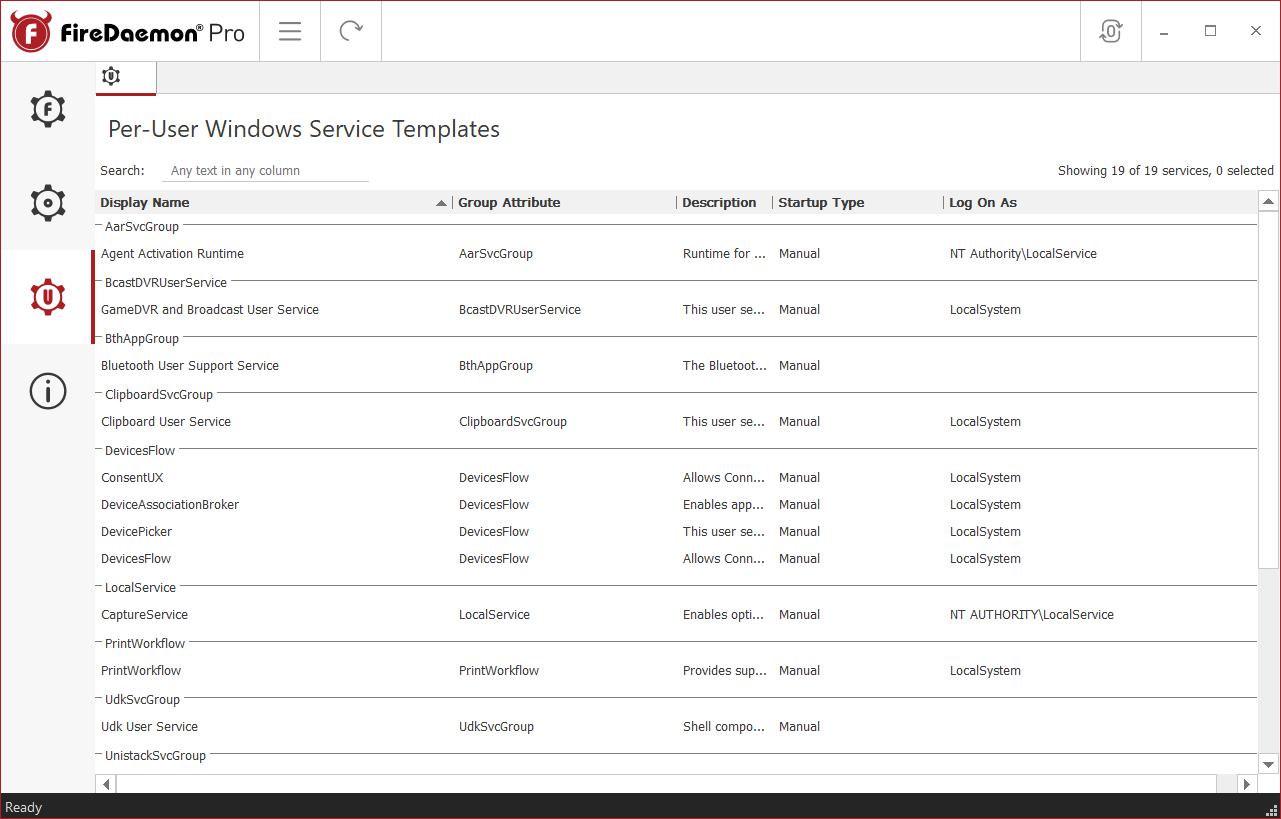Select the per-user services U sidebar icon
Screen dimensions: 1281x819
coord(47,297)
